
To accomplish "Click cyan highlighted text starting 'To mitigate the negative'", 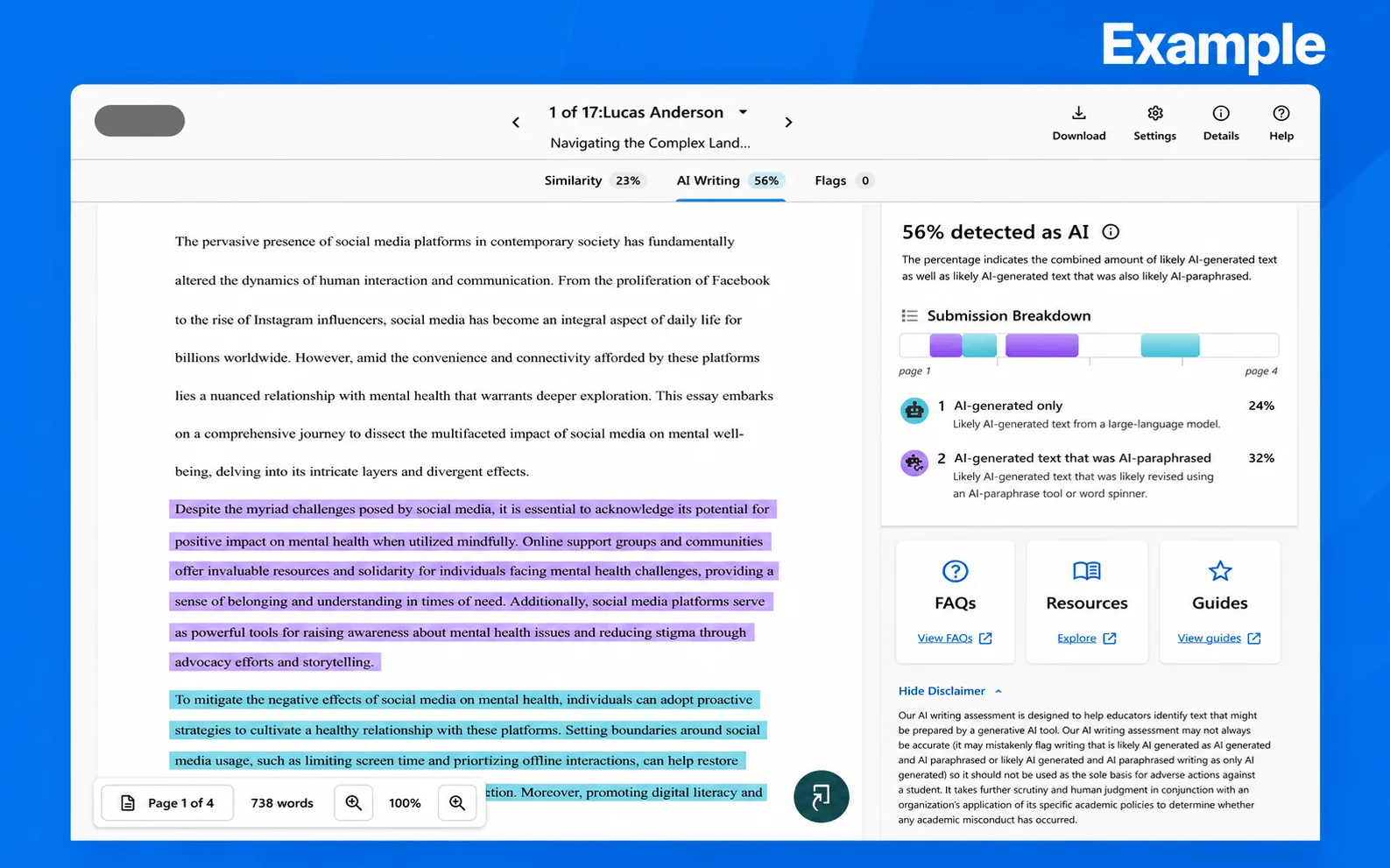I will point(463,699).
